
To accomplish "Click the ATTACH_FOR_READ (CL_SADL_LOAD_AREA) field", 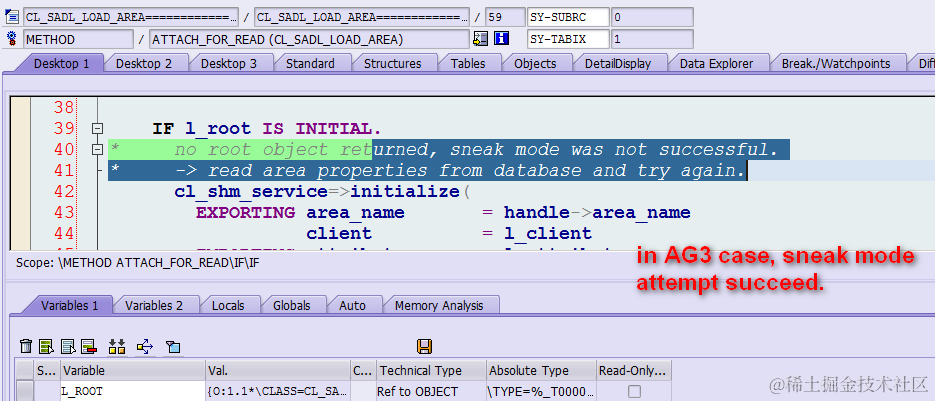I will point(309,39).
